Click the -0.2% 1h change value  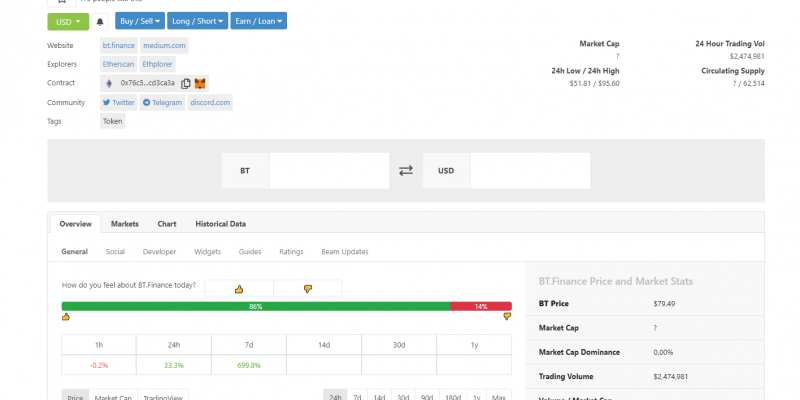coord(99,365)
